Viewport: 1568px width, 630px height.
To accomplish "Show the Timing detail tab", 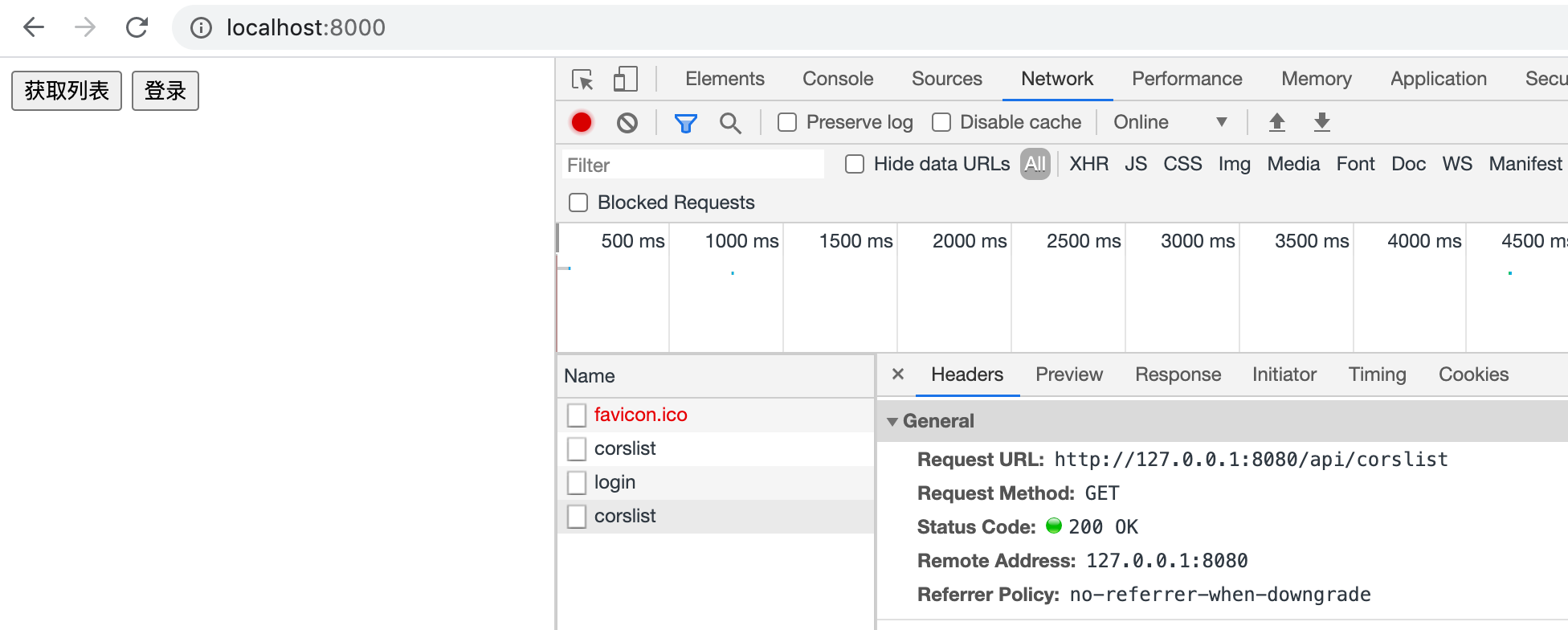I will [1377, 374].
